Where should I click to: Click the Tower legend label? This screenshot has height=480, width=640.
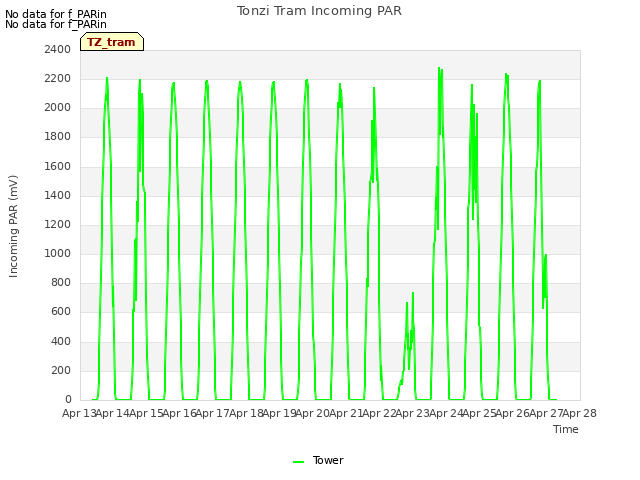(328, 460)
